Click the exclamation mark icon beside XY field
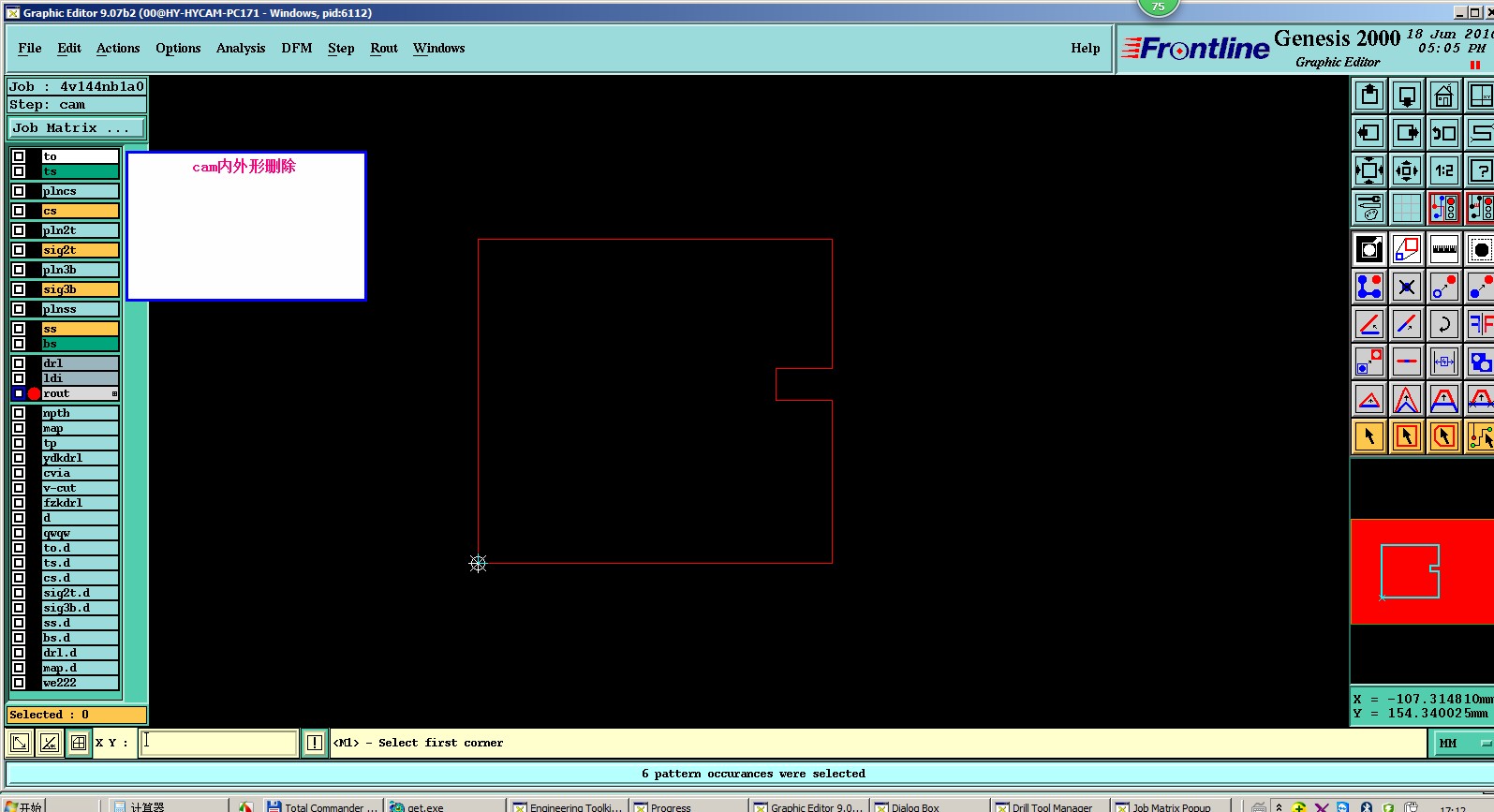 [x=315, y=743]
